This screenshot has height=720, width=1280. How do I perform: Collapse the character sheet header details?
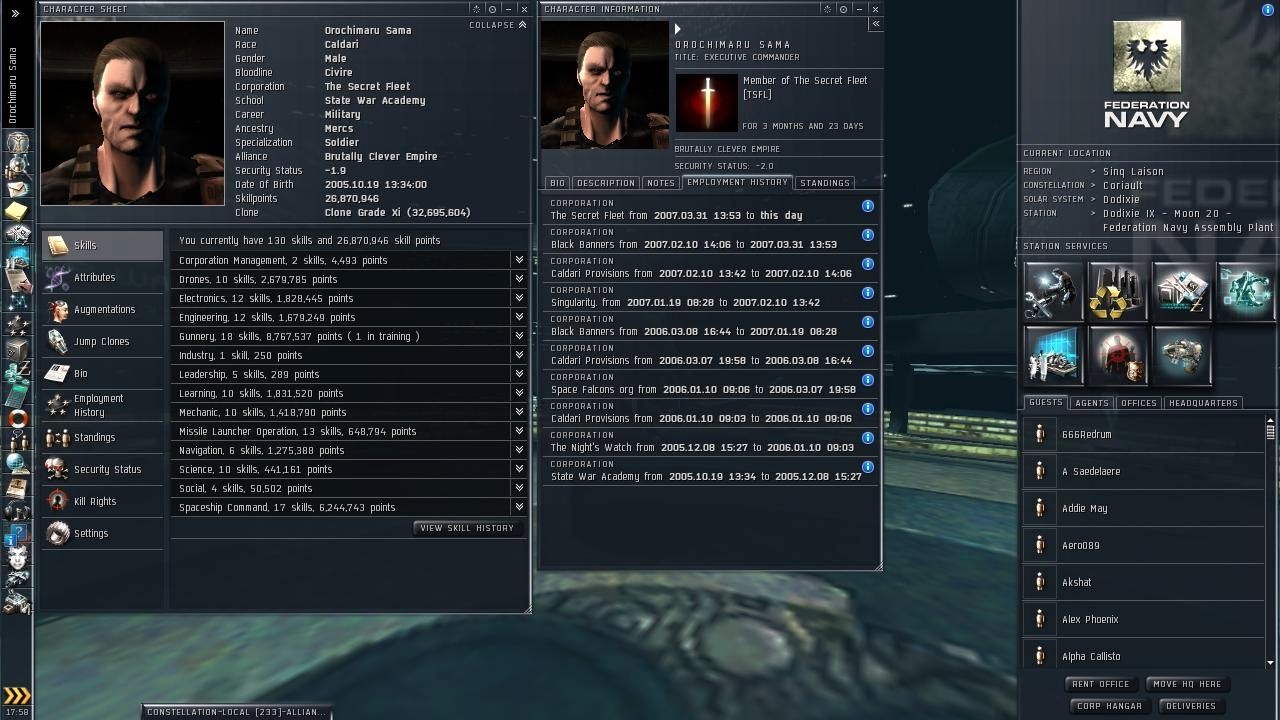(x=498, y=25)
